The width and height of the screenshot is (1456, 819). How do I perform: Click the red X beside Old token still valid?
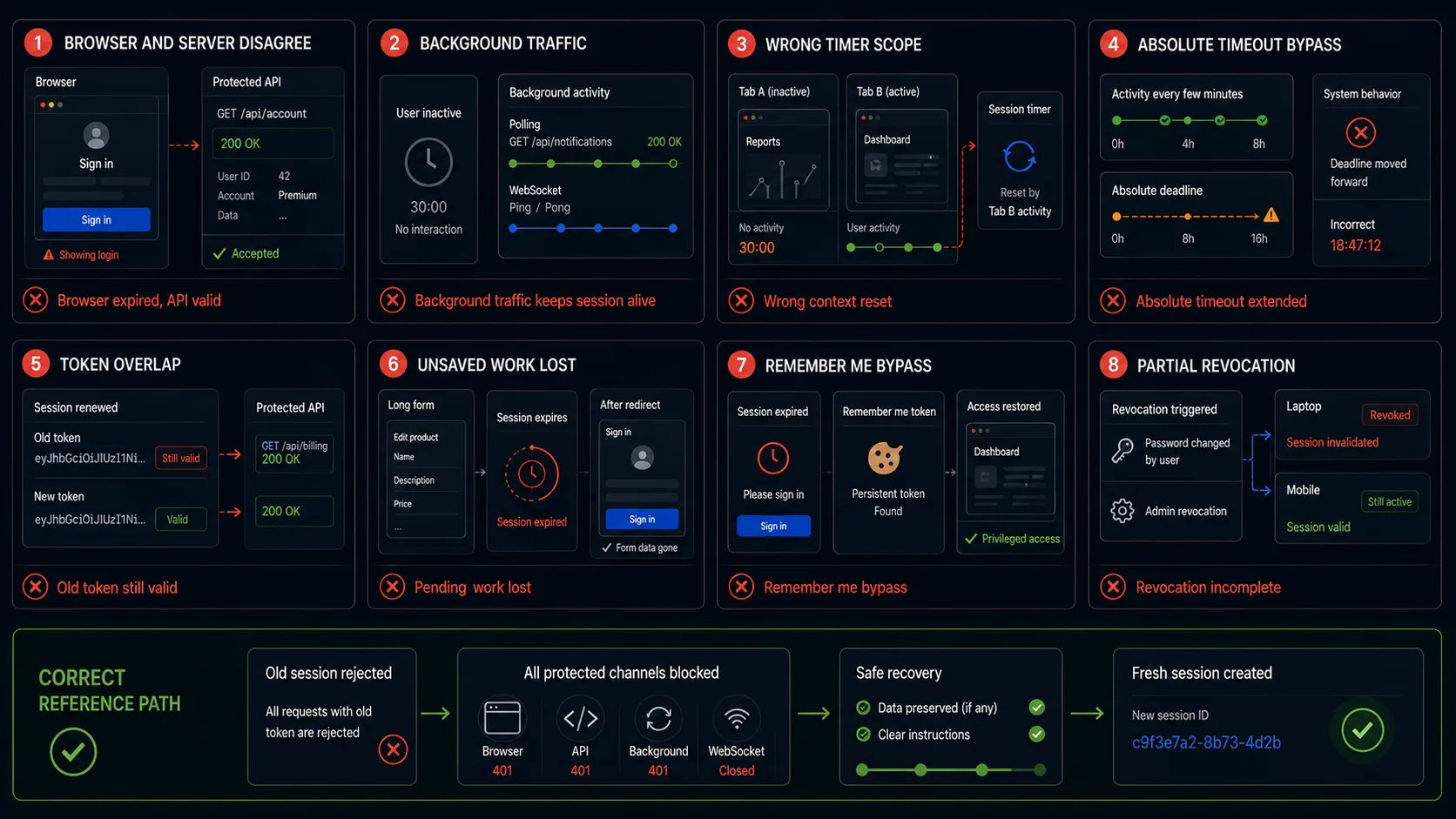pos(35,587)
